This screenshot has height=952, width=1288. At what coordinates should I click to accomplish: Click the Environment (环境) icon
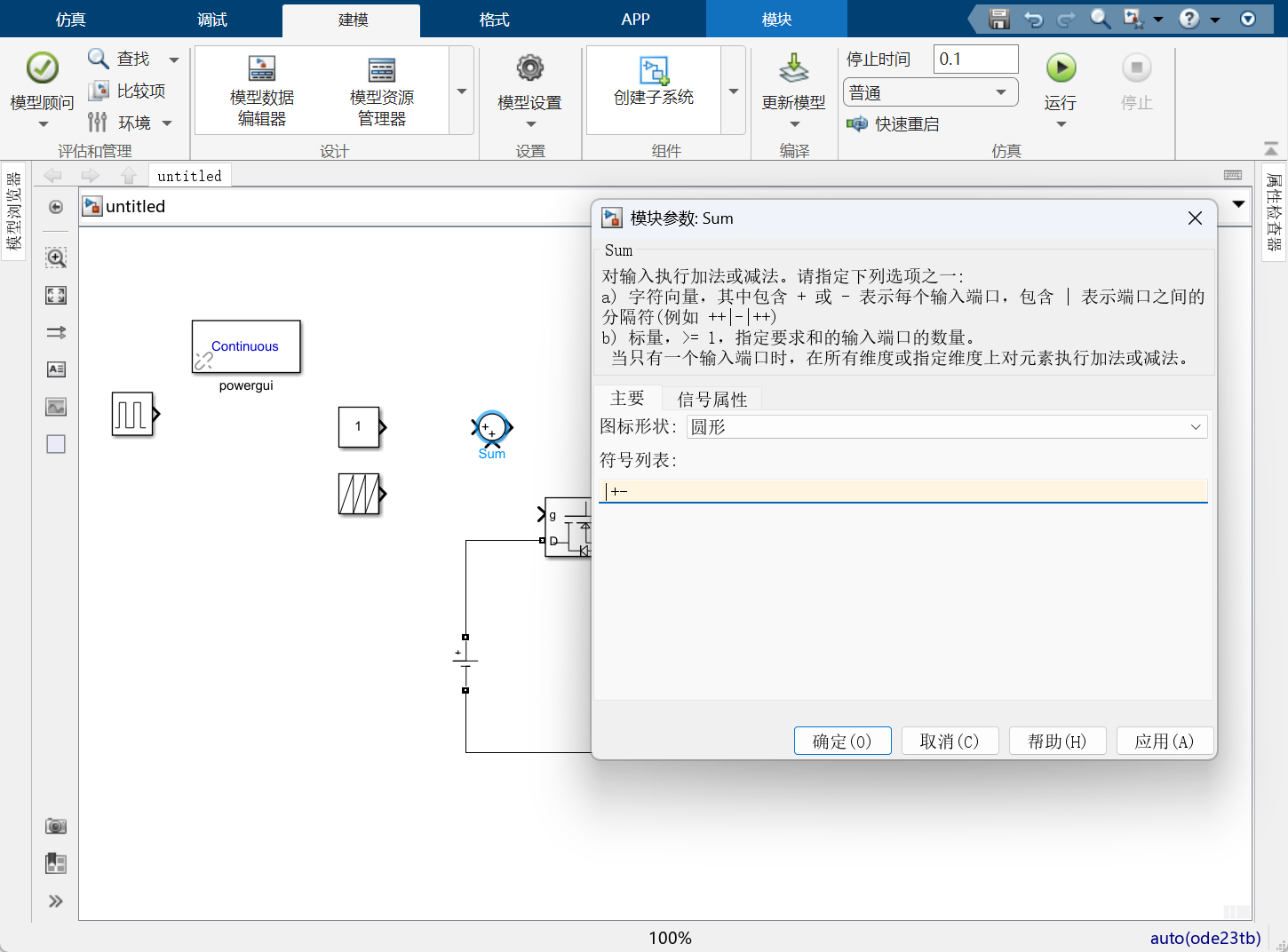pyautogui.click(x=98, y=122)
